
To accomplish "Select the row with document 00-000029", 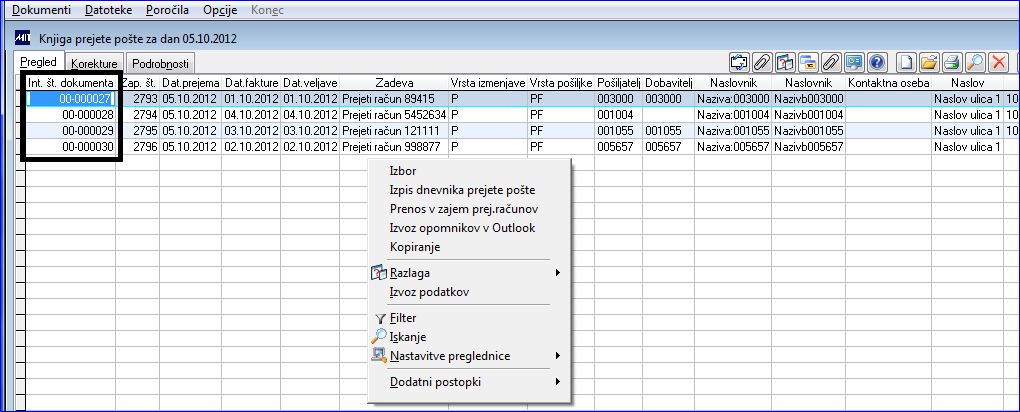I will (514, 130).
